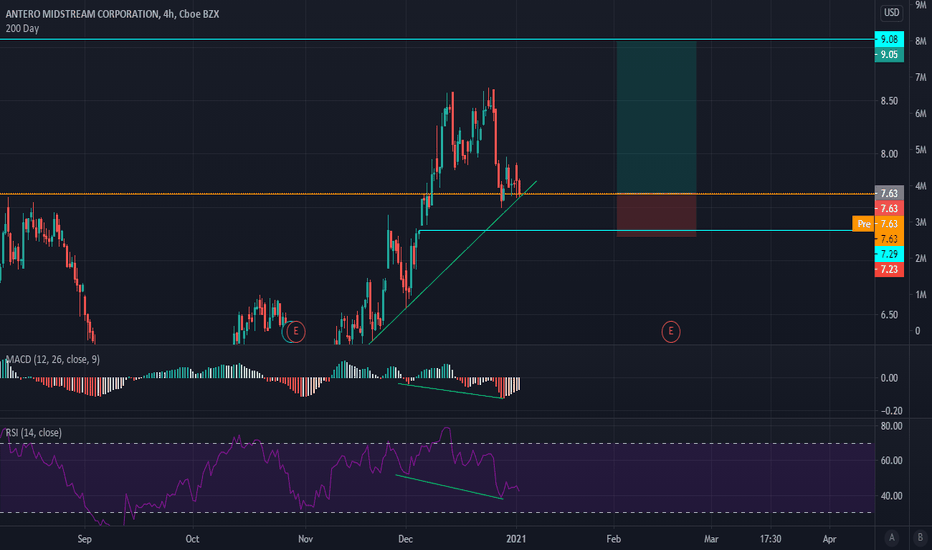The width and height of the screenshot is (932, 550).
Task: Click the Antero Midstream Corporation title
Action: [112, 14]
